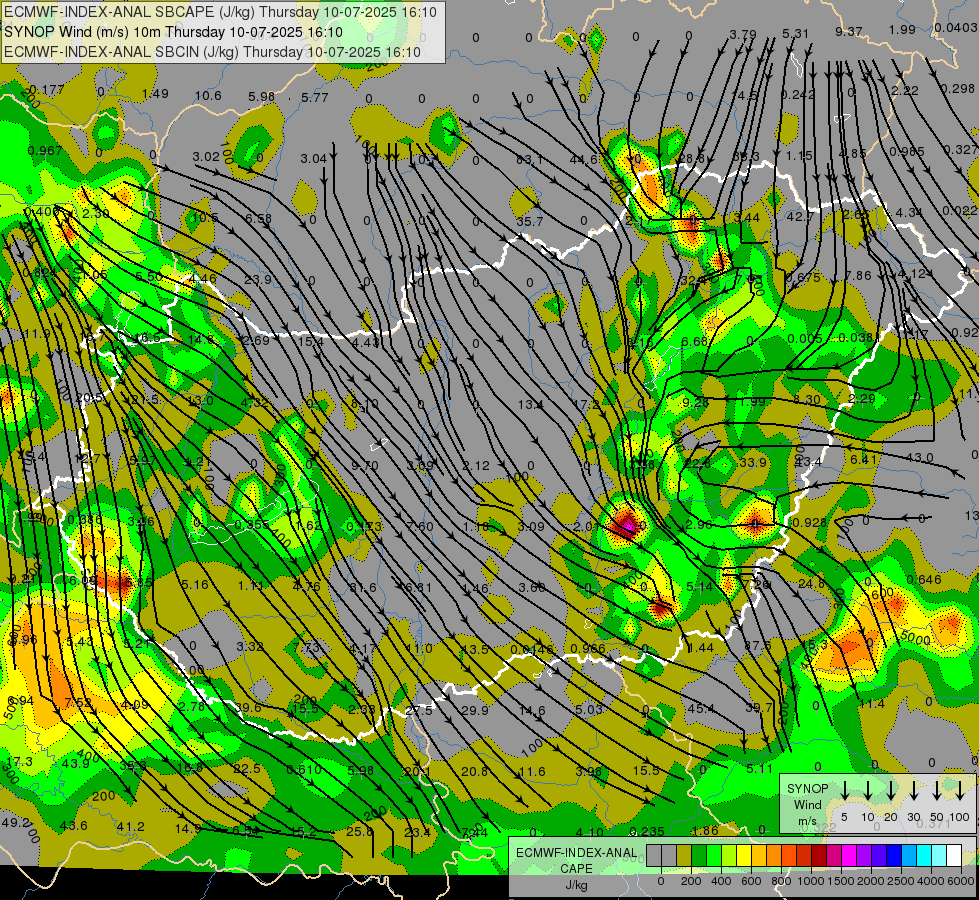979x900 pixels.
Task: Click the '8.30' value on the map
Action: [807, 398]
